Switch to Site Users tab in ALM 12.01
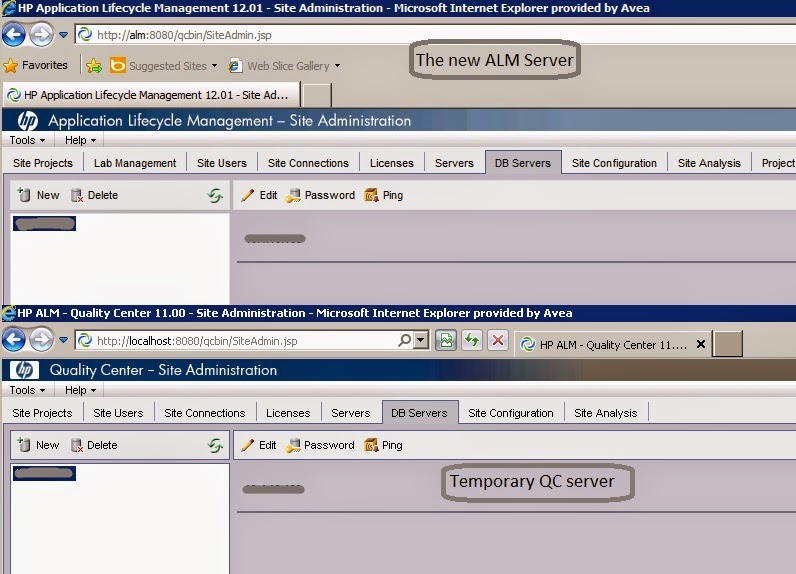 pos(222,163)
